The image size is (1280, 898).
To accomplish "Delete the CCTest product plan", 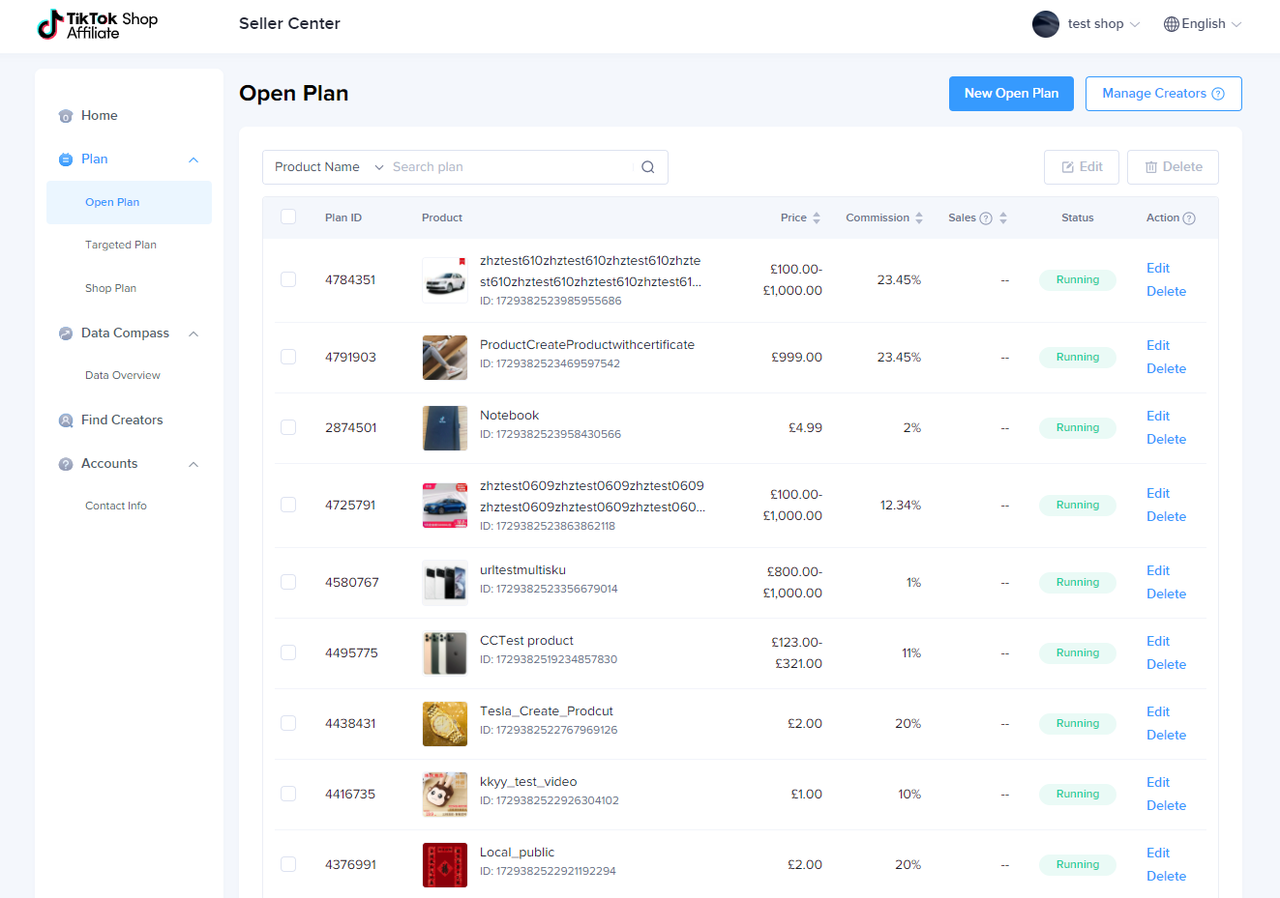I will click(1165, 664).
